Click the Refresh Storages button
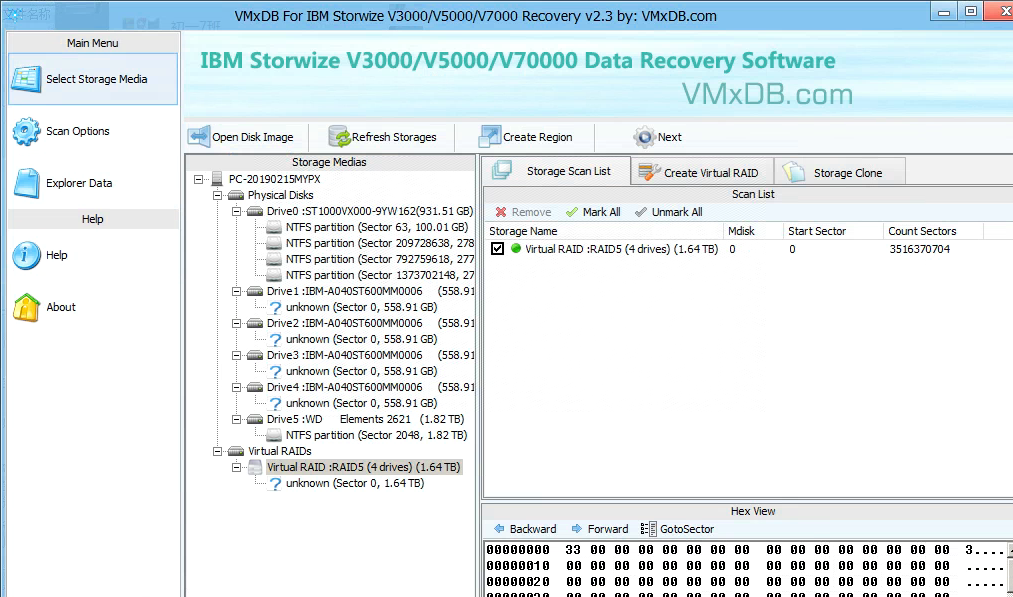The width and height of the screenshot is (1013, 597). point(383,137)
